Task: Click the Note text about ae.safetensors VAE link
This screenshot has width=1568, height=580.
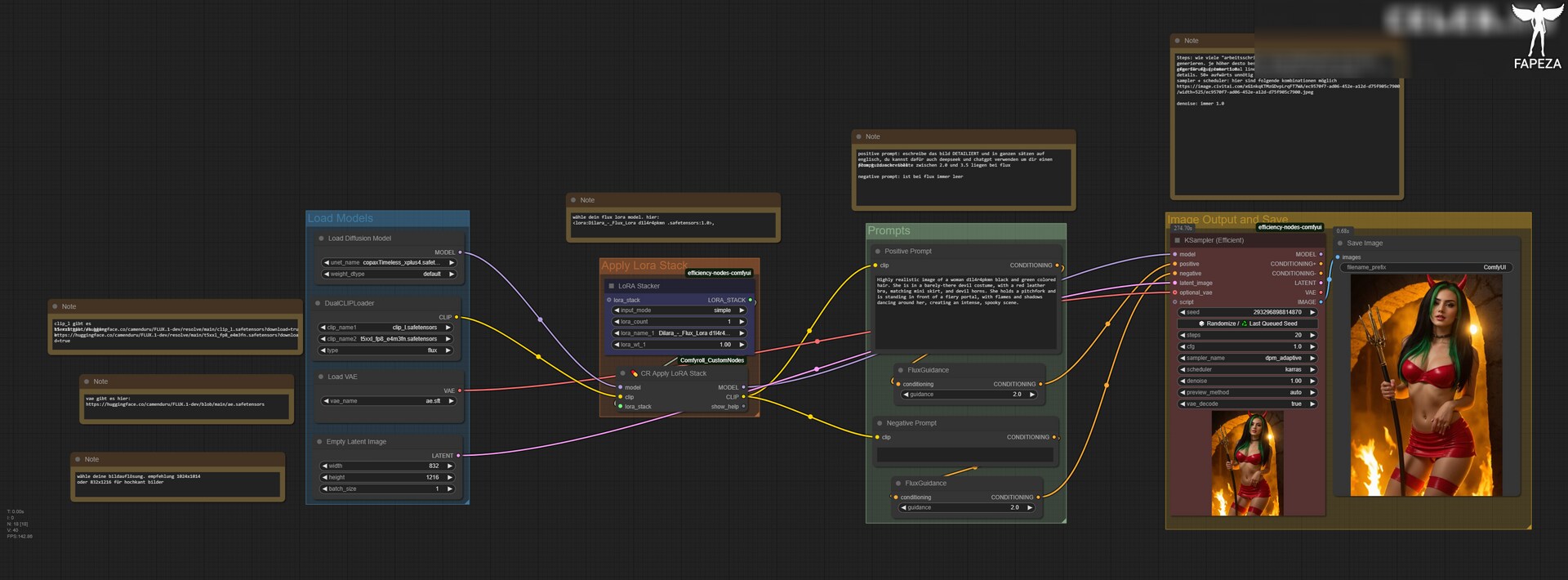Action: [x=175, y=401]
